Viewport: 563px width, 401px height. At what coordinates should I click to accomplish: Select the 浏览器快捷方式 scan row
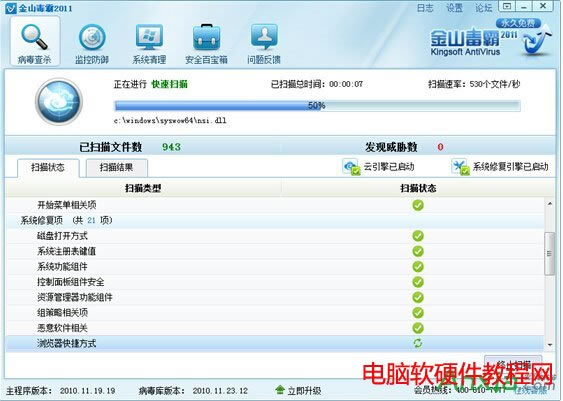click(275, 343)
